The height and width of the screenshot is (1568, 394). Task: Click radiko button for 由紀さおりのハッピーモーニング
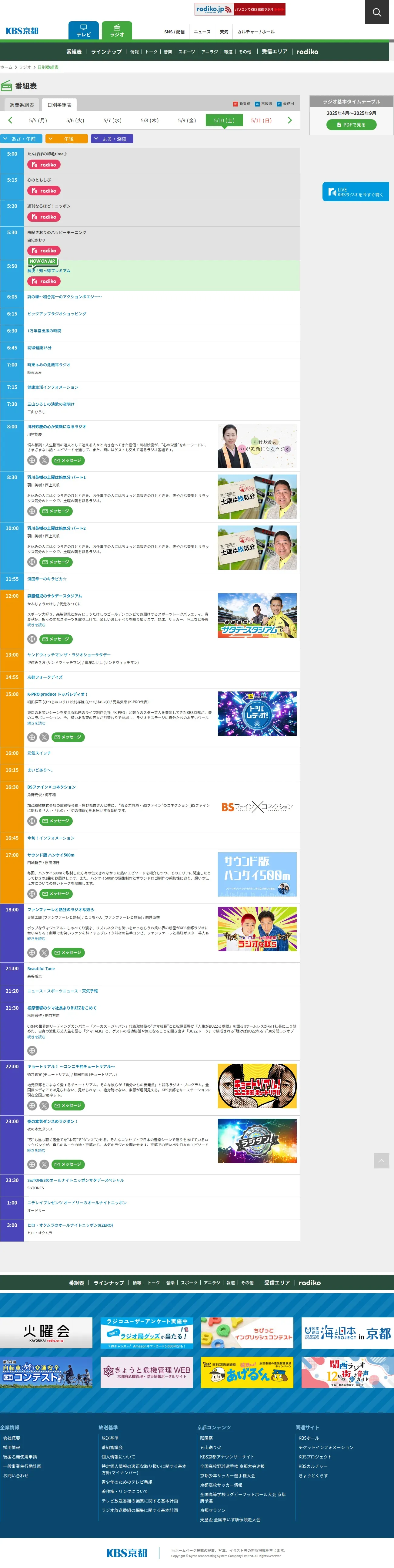[x=44, y=250]
